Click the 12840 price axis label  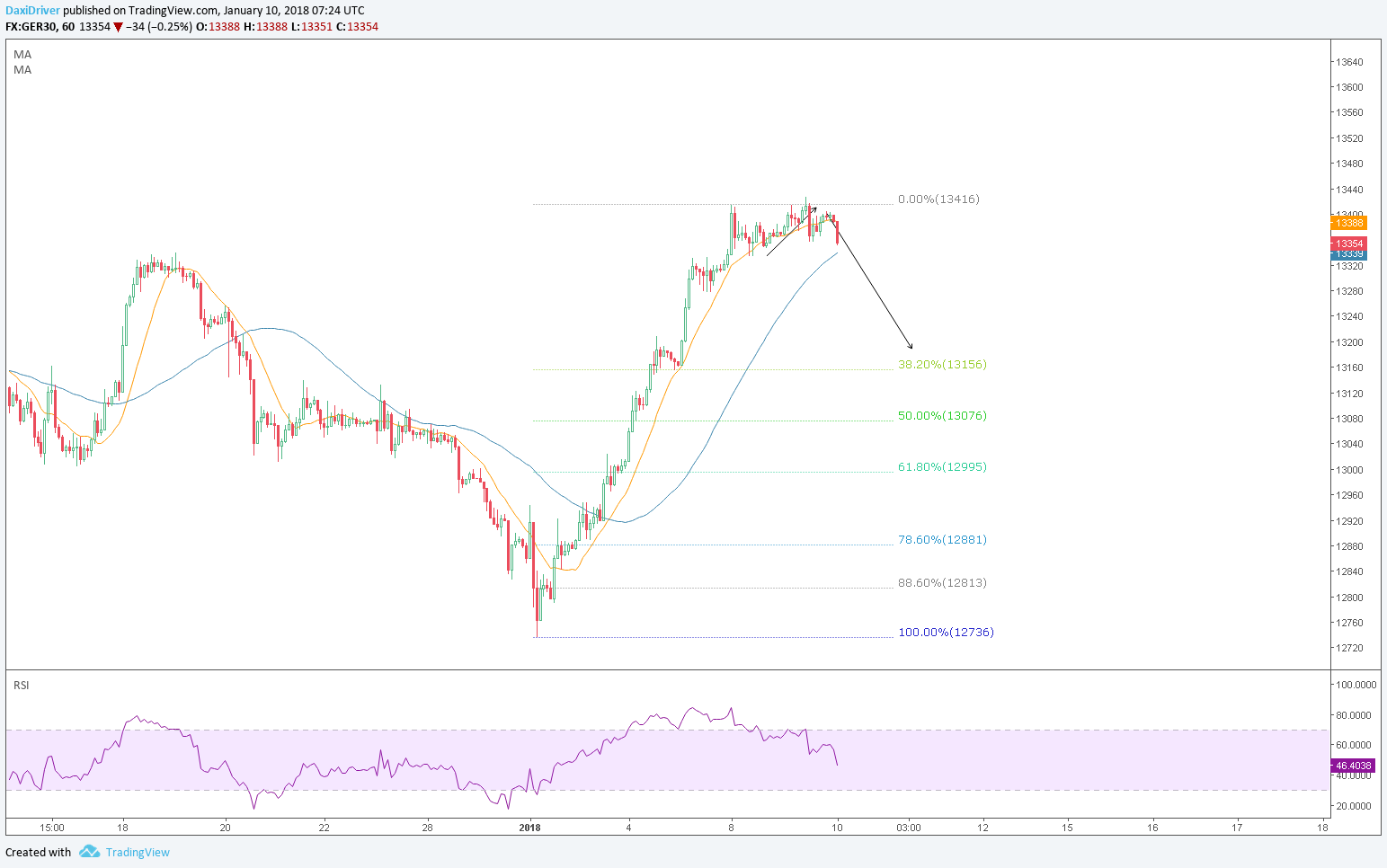[x=1349, y=572]
